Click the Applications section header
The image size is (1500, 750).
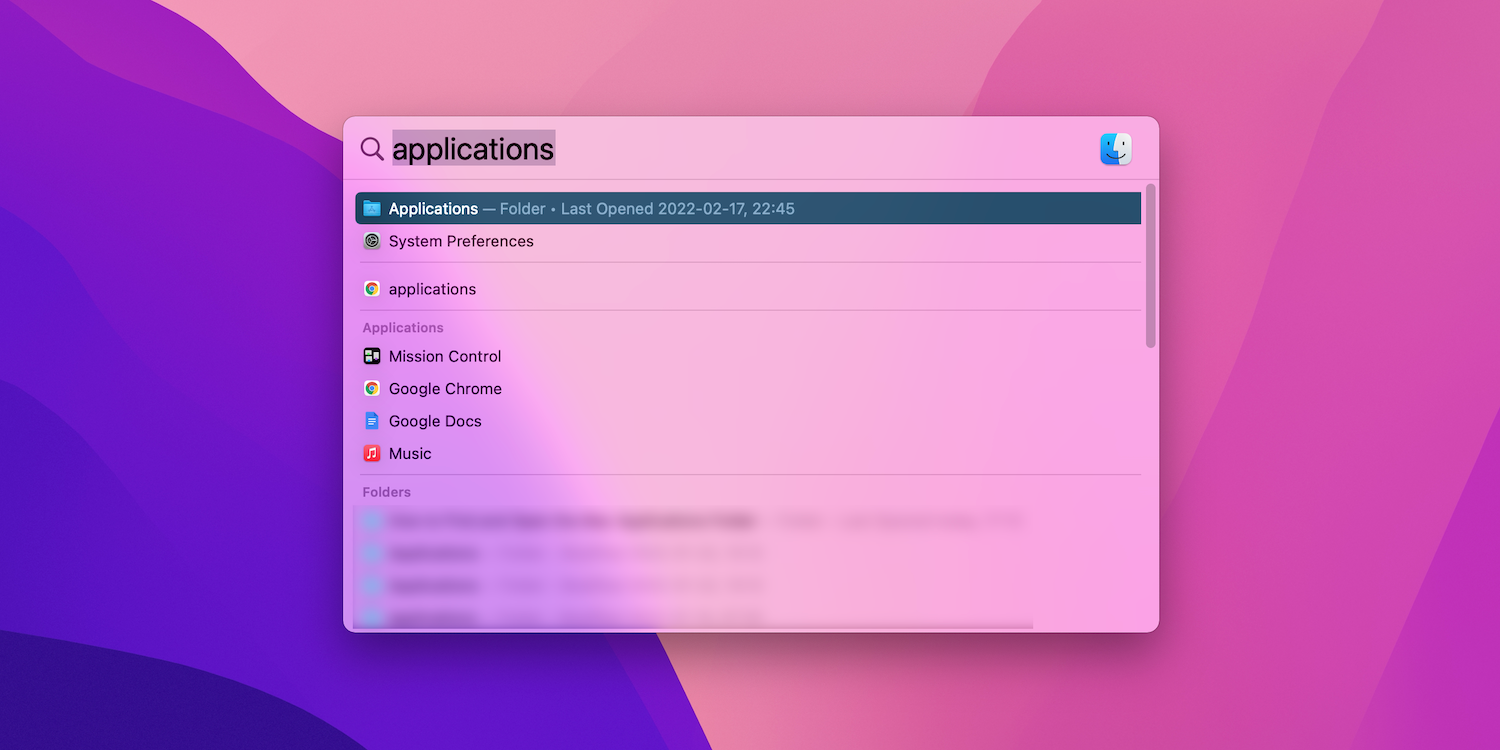point(403,328)
